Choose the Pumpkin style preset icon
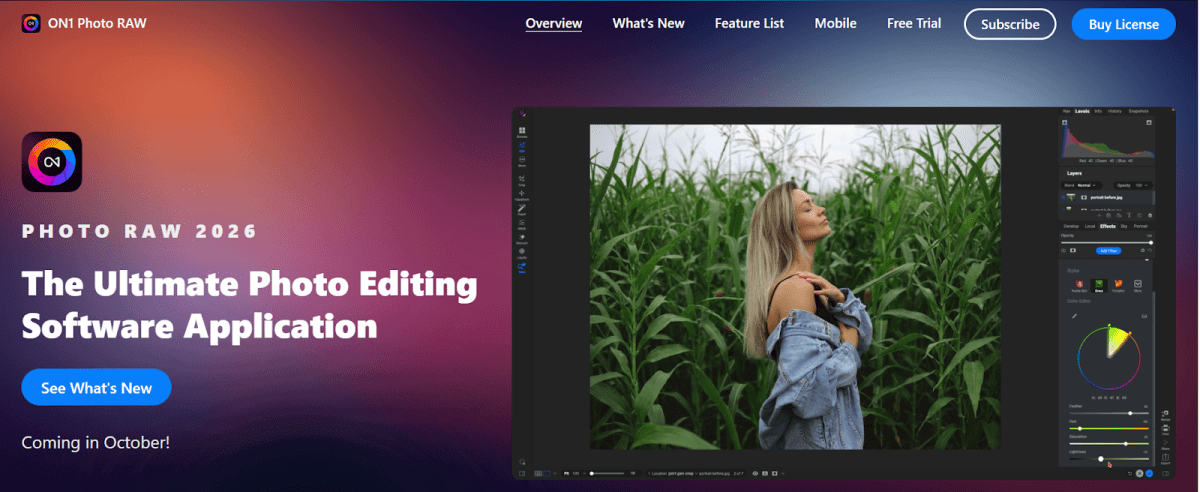Image resolution: width=1200 pixels, height=492 pixels. pos(1119,286)
